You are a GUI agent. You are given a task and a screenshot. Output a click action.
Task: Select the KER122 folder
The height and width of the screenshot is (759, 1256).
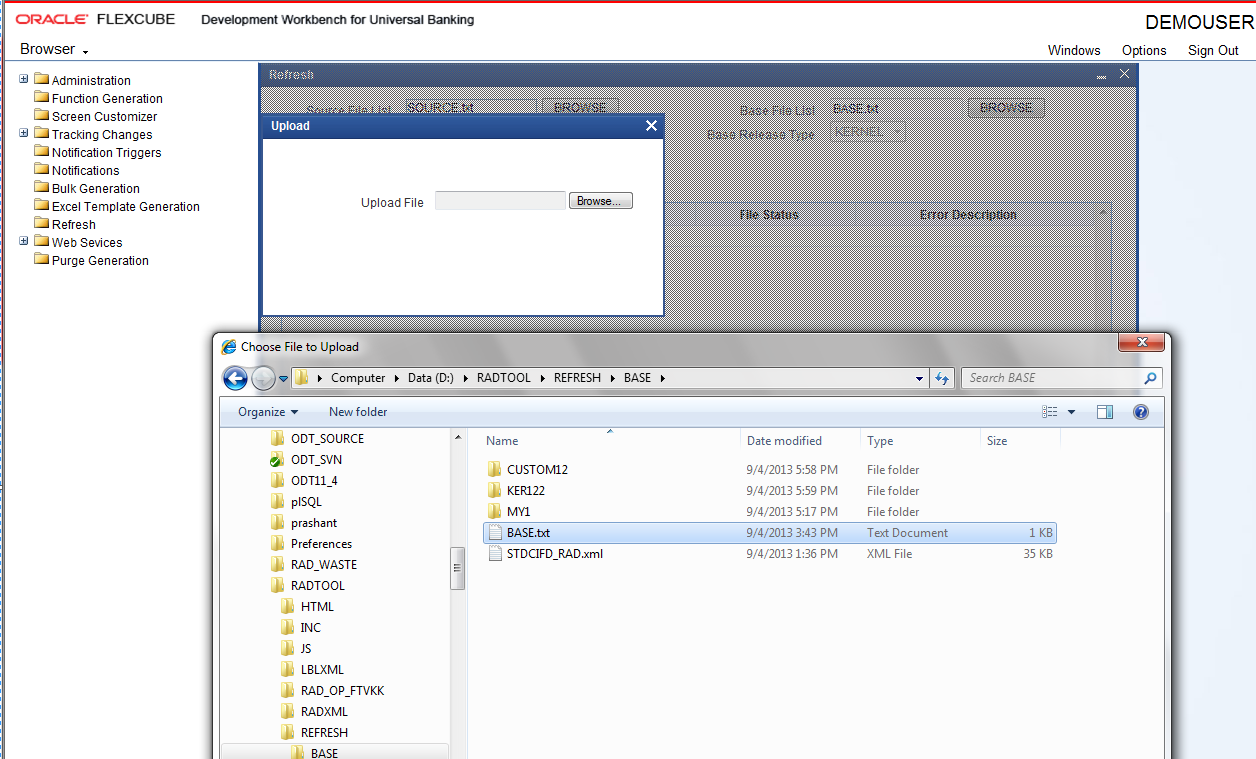point(525,490)
